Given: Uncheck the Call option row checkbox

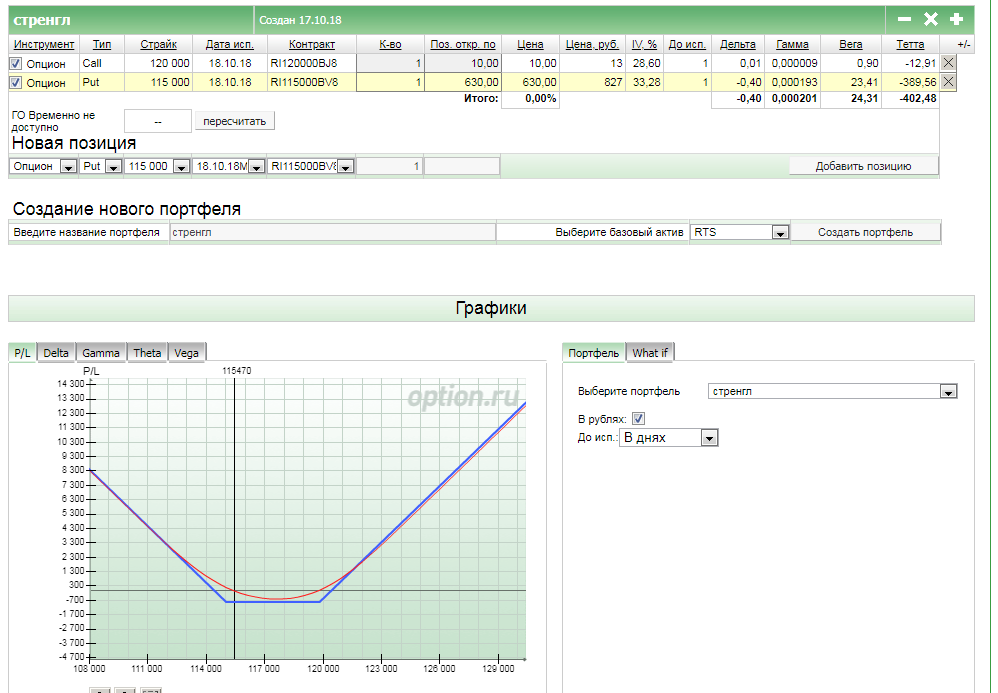Looking at the screenshot, I should [15, 64].
